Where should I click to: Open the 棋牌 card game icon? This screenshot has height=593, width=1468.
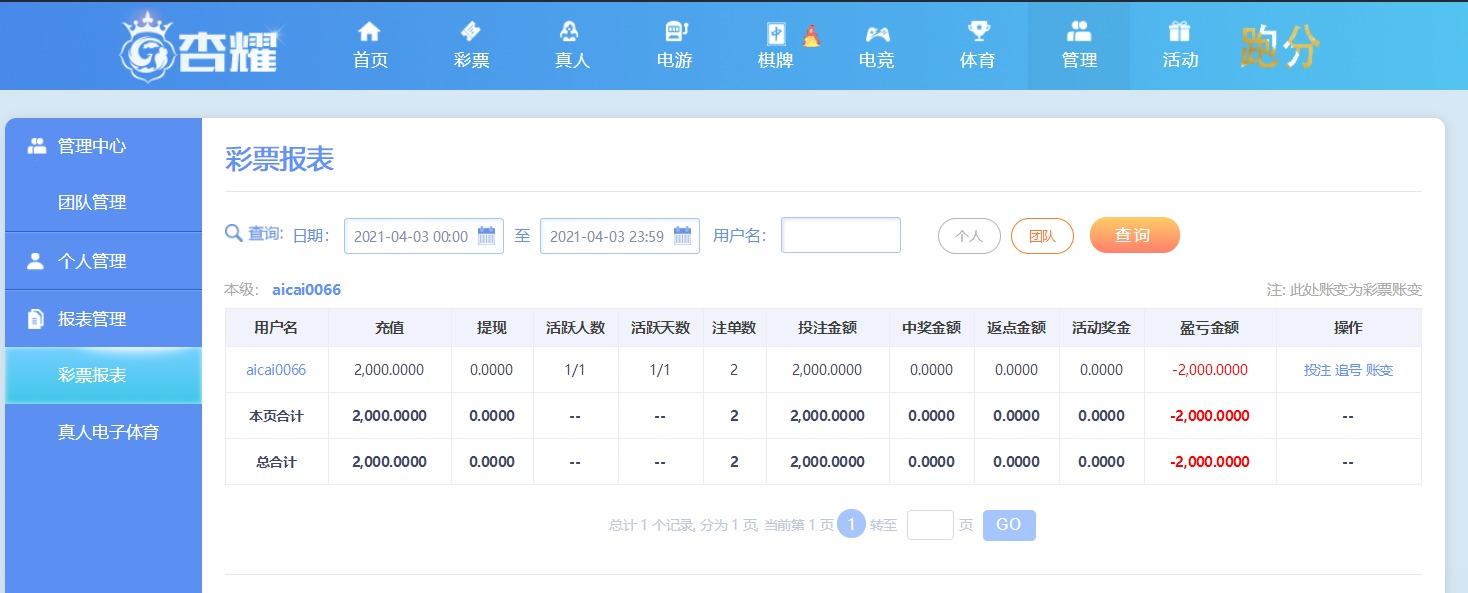pos(776,33)
